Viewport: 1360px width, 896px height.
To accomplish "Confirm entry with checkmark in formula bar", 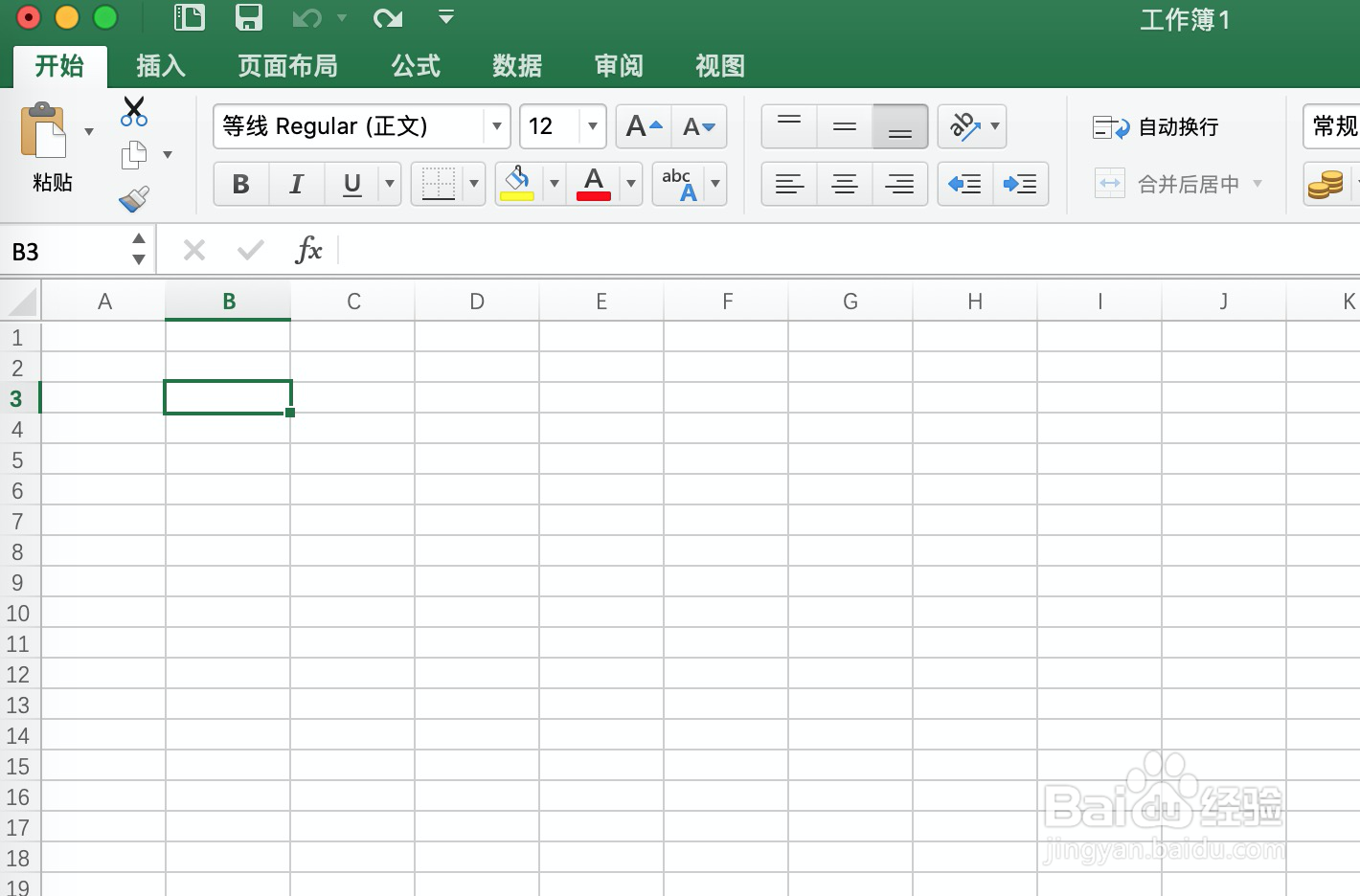I will (x=251, y=251).
